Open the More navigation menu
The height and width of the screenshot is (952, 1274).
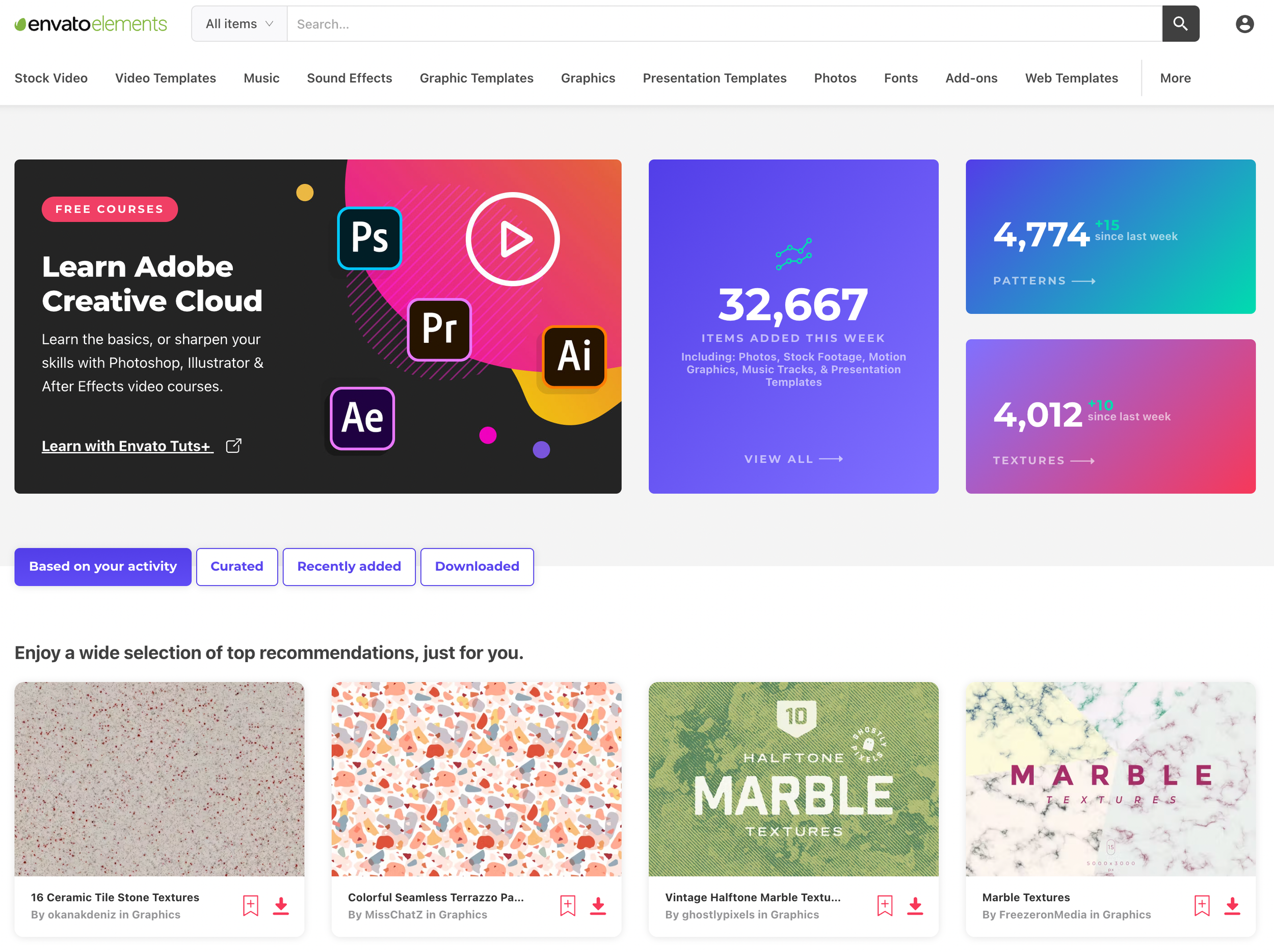click(1175, 78)
